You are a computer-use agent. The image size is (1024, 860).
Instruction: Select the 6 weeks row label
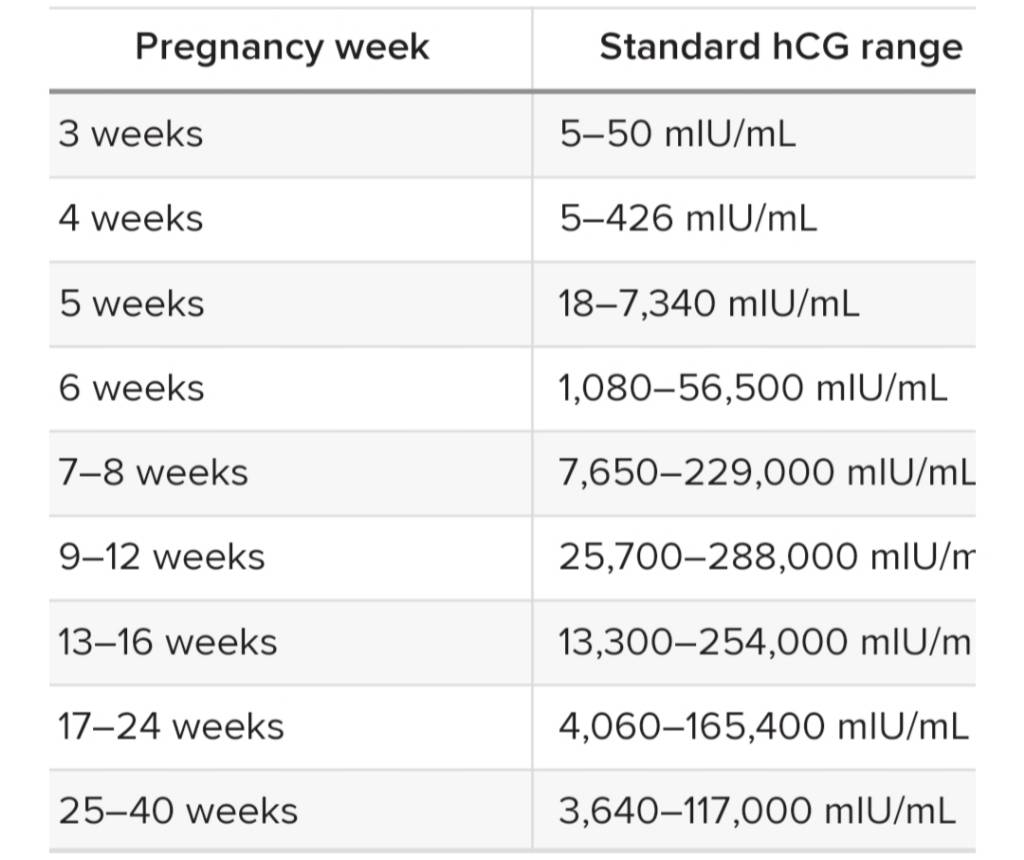(131, 388)
